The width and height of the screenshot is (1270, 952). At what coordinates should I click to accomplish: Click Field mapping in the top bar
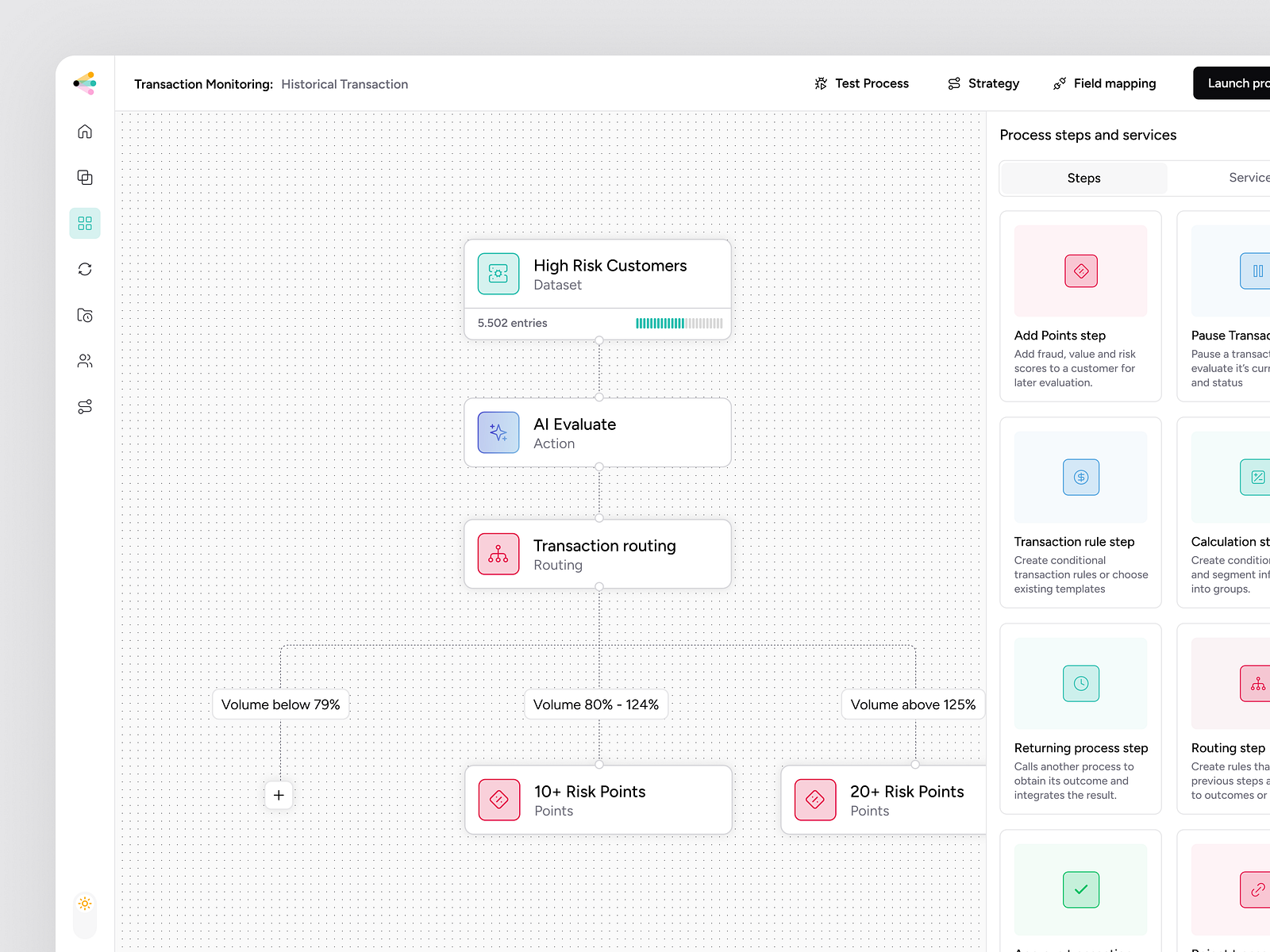click(x=1103, y=83)
